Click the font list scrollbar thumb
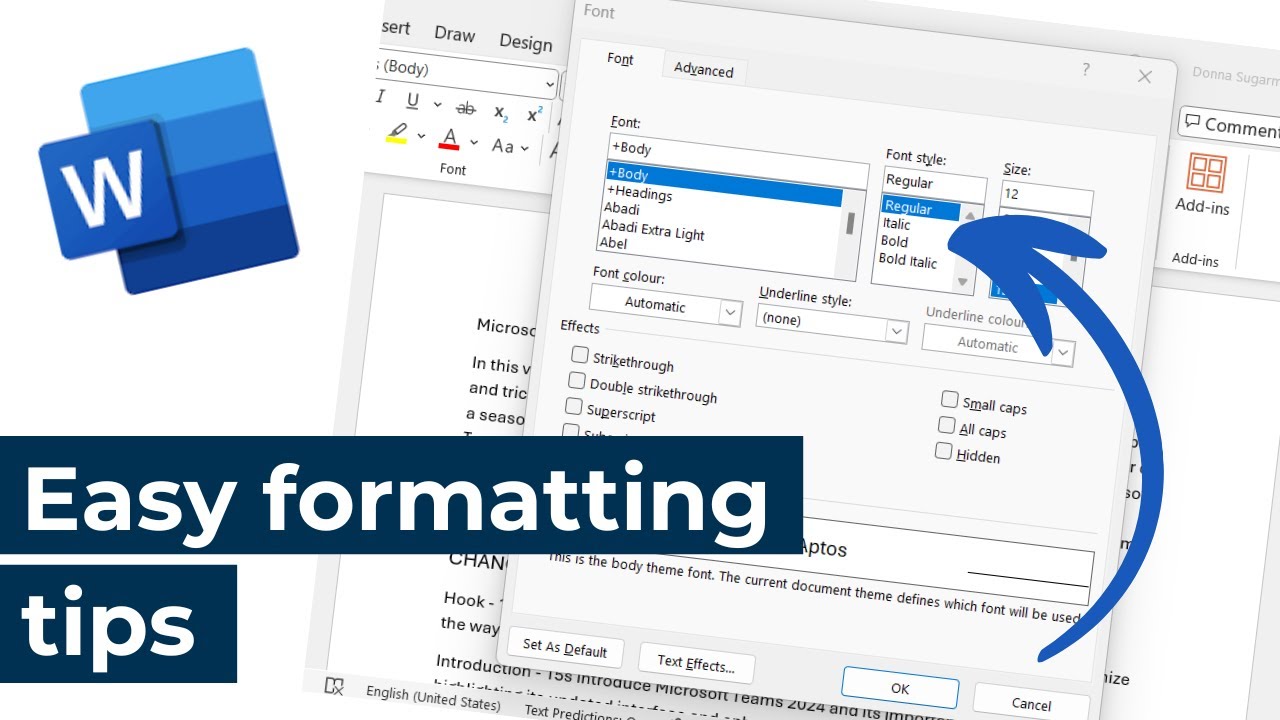Image resolution: width=1280 pixels, height=720 pixels. [x=850, y=223]
